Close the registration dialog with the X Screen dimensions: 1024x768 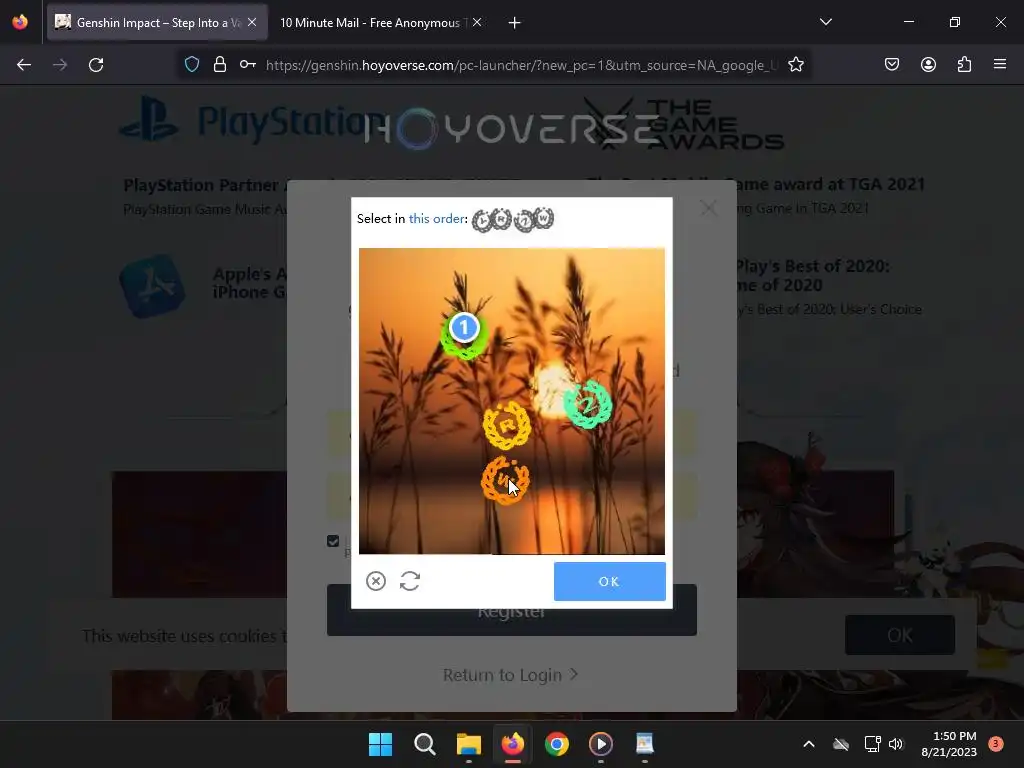pyautogui.click(x=709, y=208)
